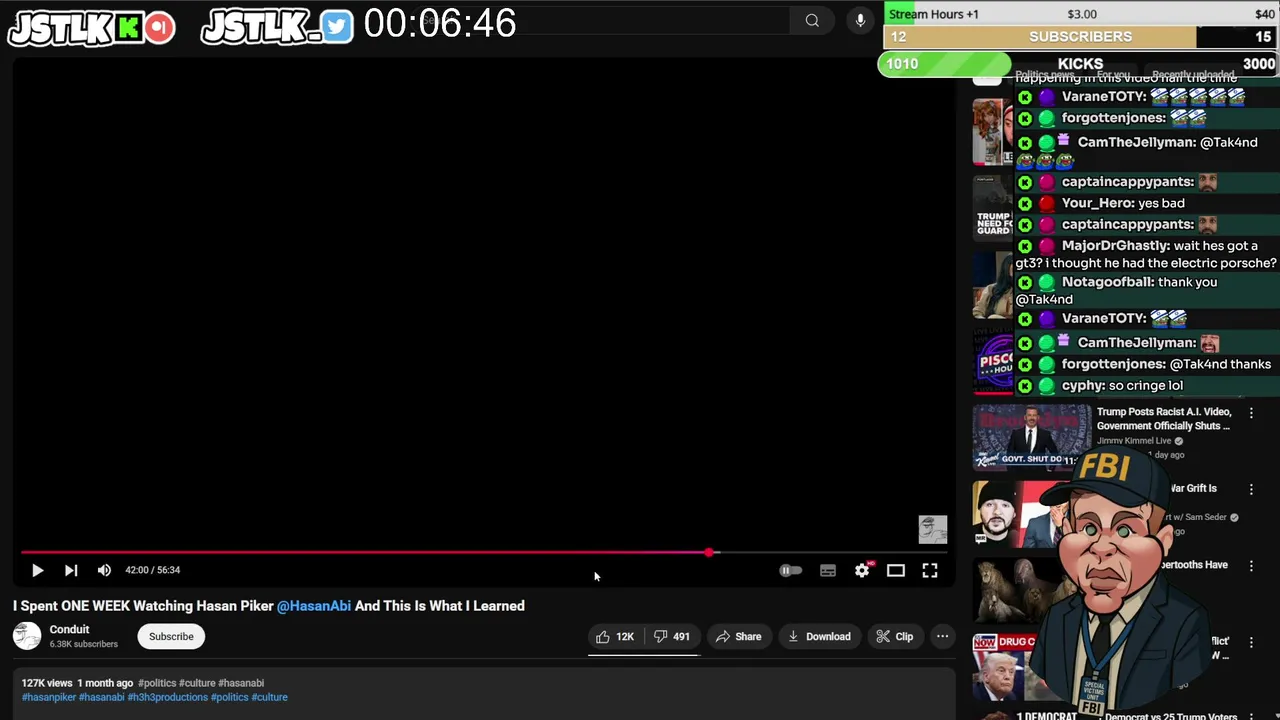
Task: Open the player settings gear
Action: (x=862, y=570)
